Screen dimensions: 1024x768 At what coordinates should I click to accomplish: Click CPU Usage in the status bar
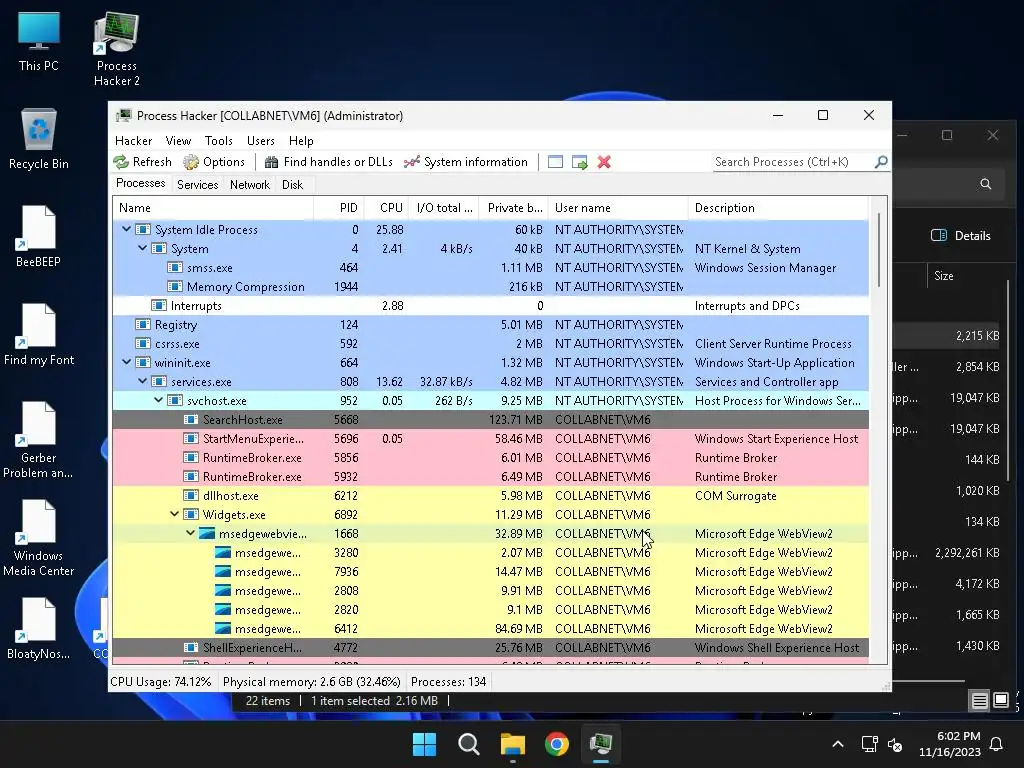(x=161, y=682)
